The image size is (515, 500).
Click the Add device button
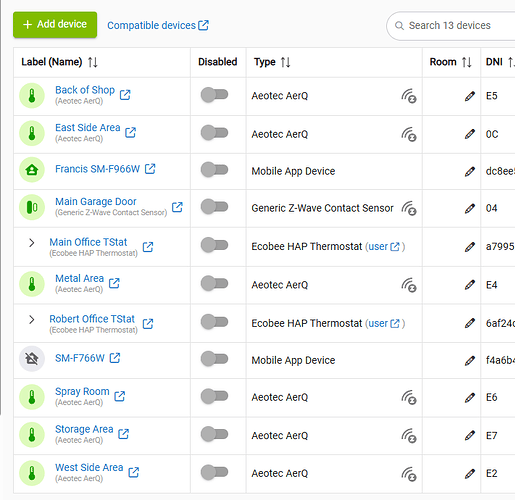pos(55,25)
